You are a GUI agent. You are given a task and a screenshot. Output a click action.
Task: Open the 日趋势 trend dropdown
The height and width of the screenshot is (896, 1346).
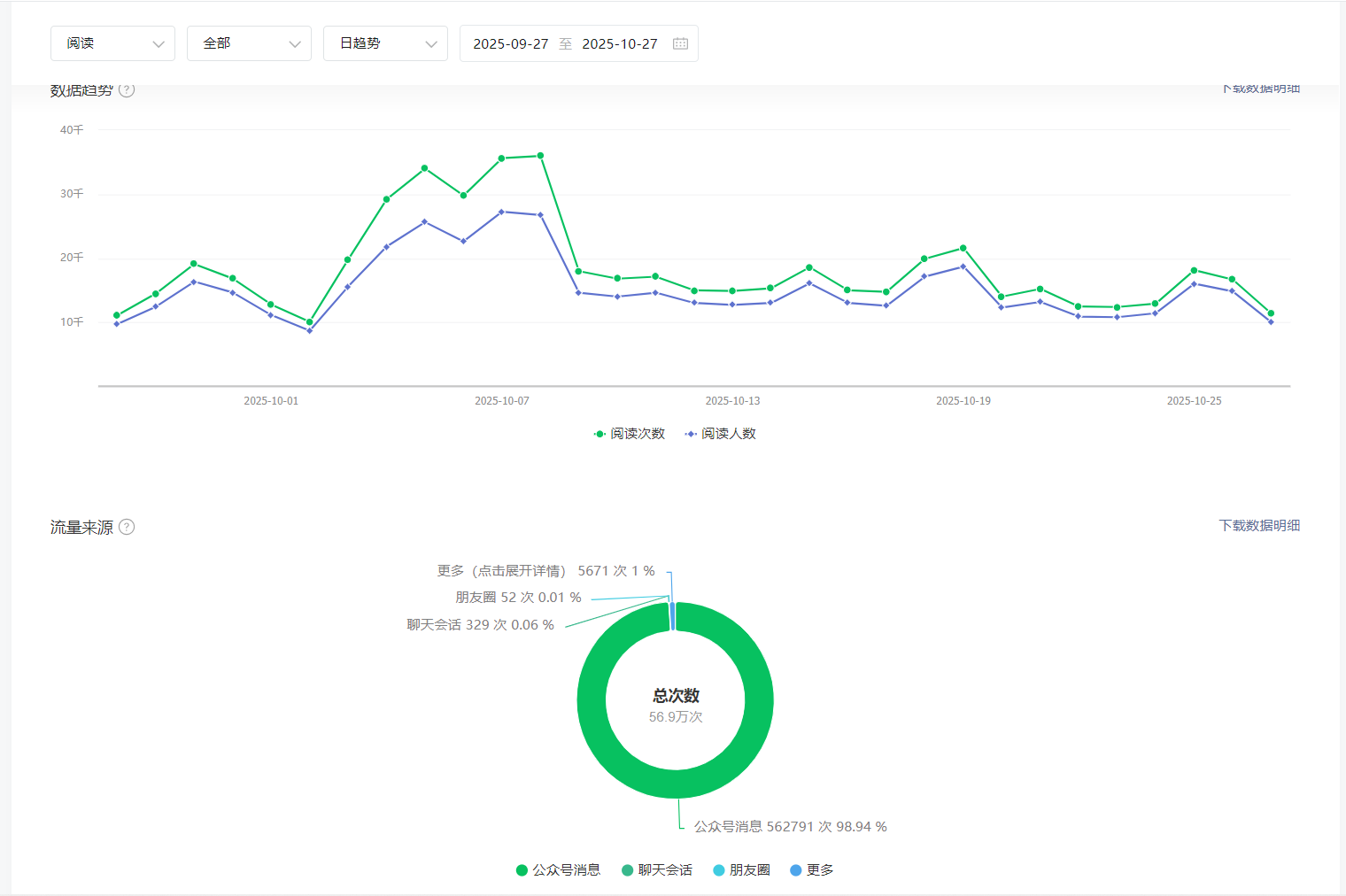pos(385,43)
